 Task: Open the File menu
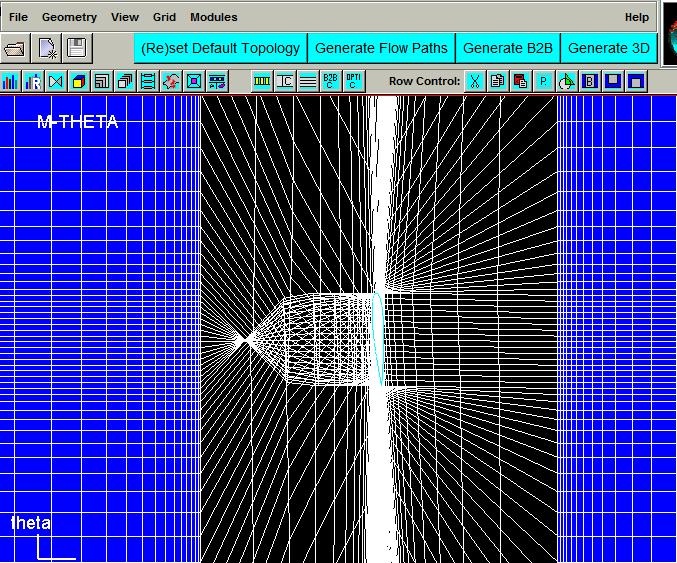point(18,17)
